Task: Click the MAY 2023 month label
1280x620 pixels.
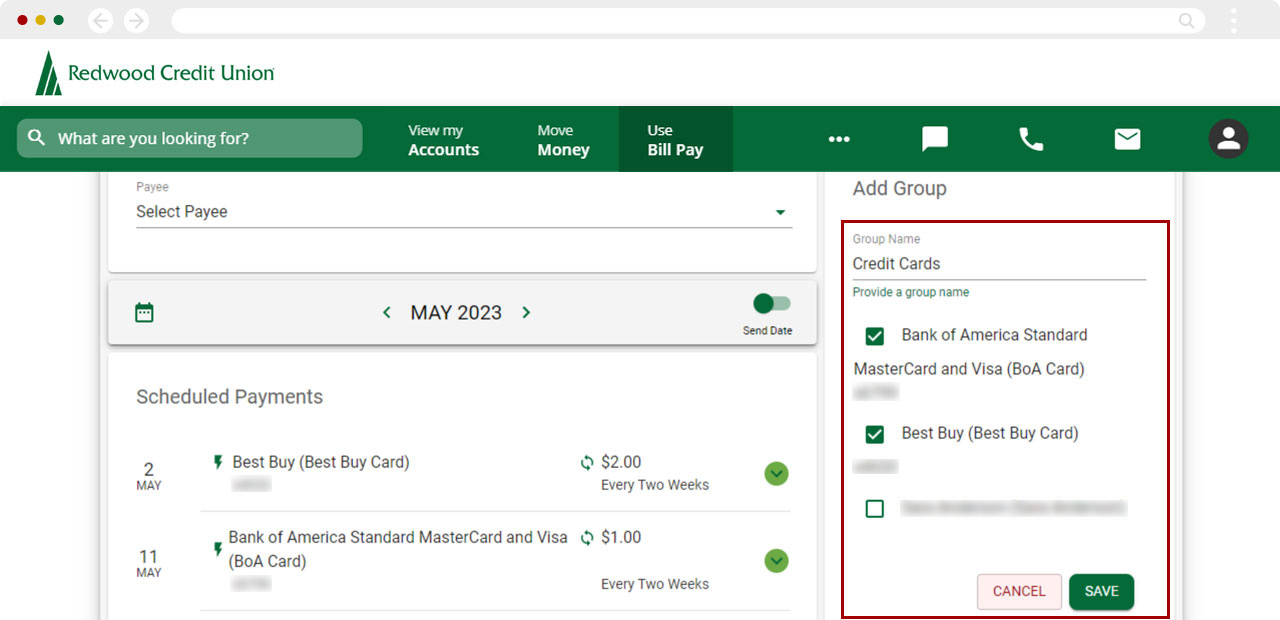Action: tap(456, 313)
